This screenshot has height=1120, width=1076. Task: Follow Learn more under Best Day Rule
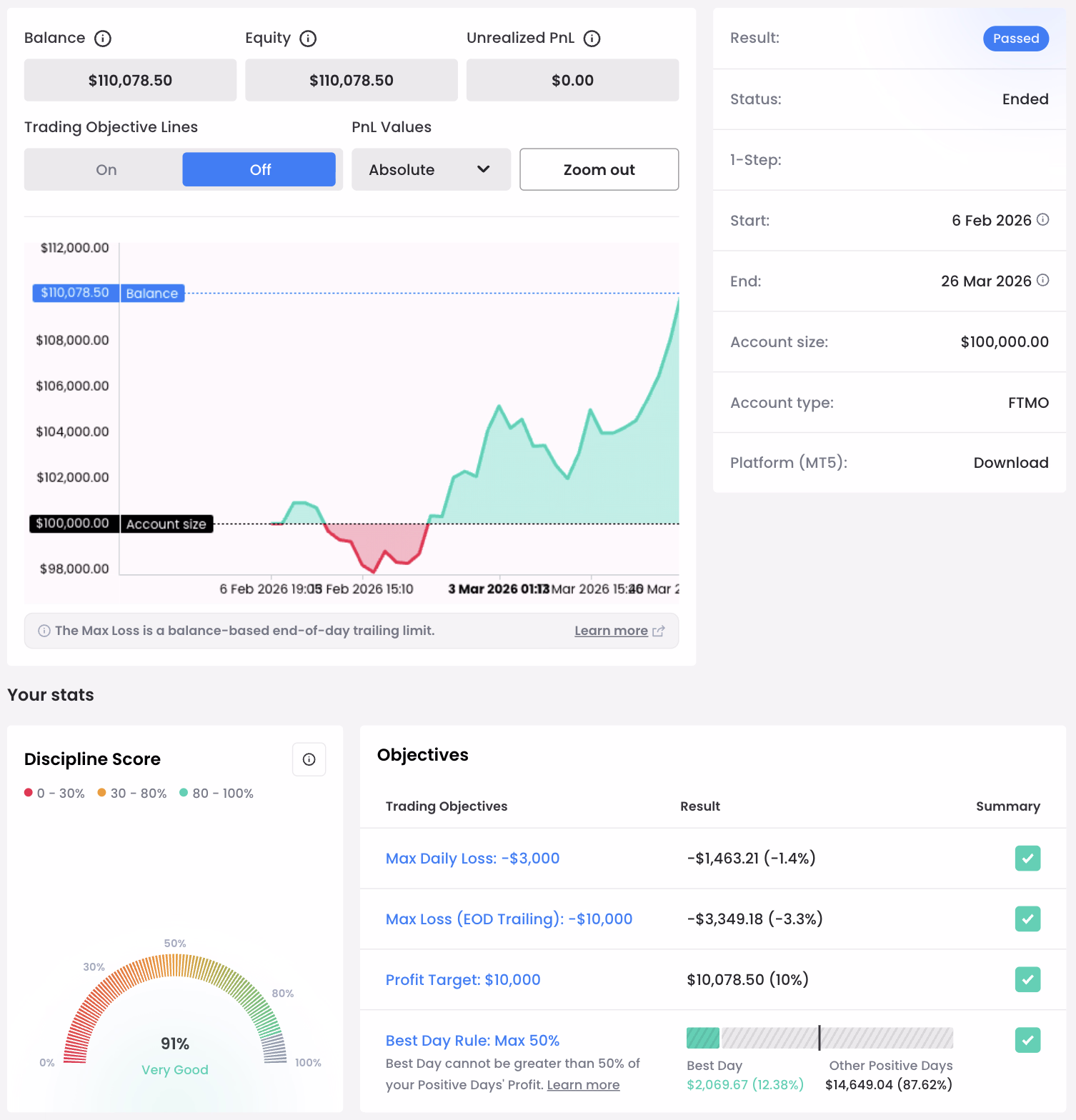583,1085
